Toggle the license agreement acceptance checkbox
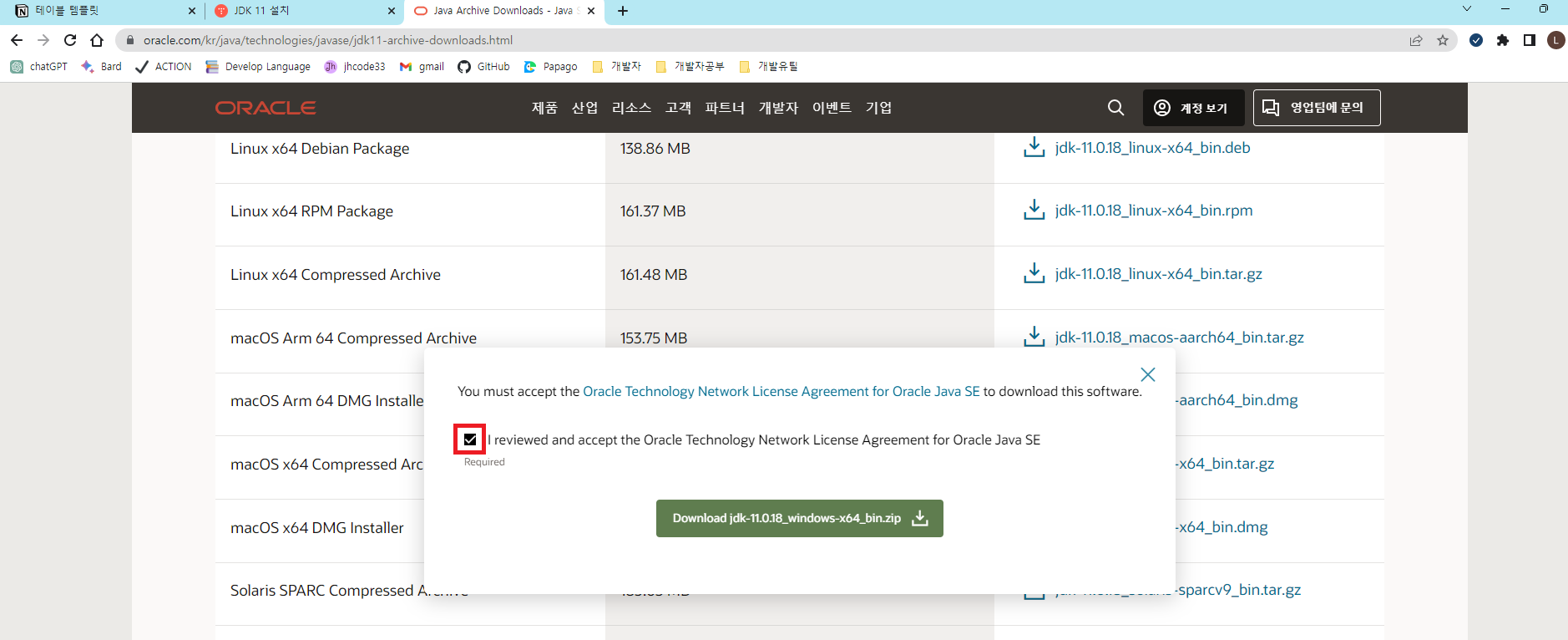Image resolution: width=1568 pixels, height=640 pixels. coord(470,439)
